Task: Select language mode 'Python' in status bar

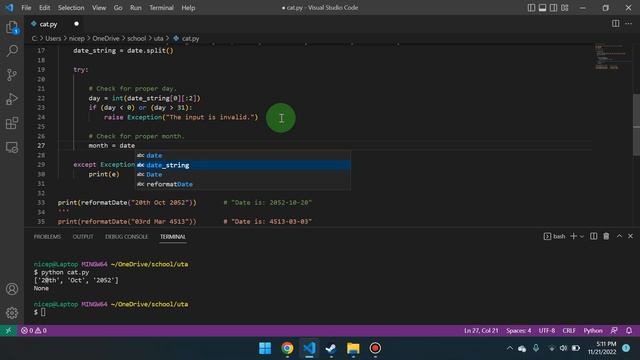Action: click(x=593, y=331)
